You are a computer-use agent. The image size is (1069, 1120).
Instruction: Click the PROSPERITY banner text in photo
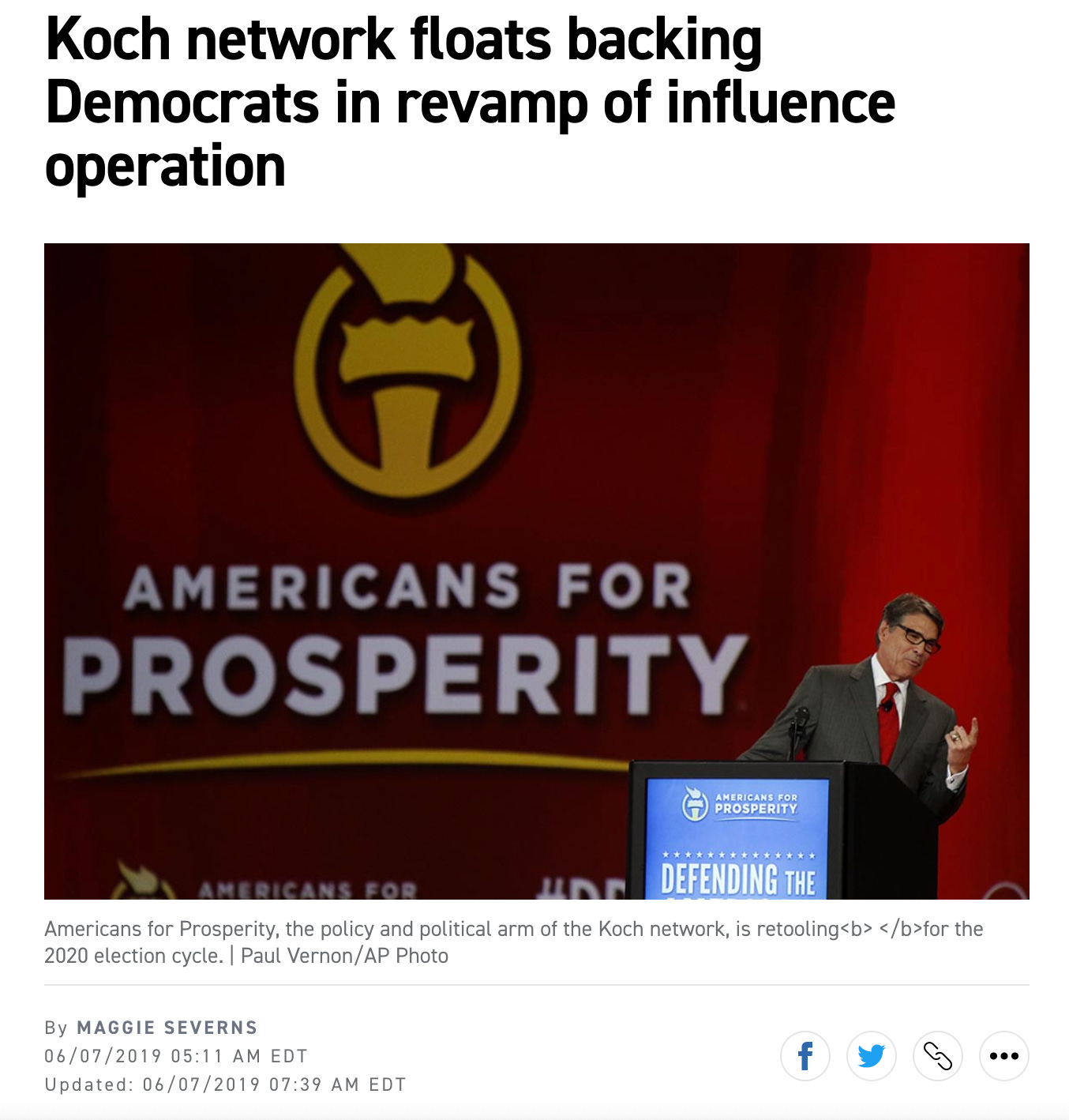[x=404, y=675]
